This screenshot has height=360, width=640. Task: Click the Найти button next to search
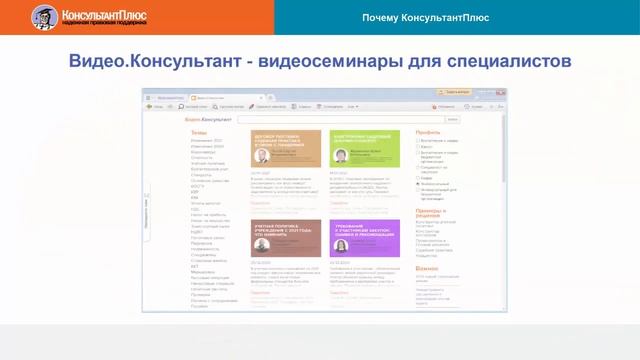pos(453,120)
